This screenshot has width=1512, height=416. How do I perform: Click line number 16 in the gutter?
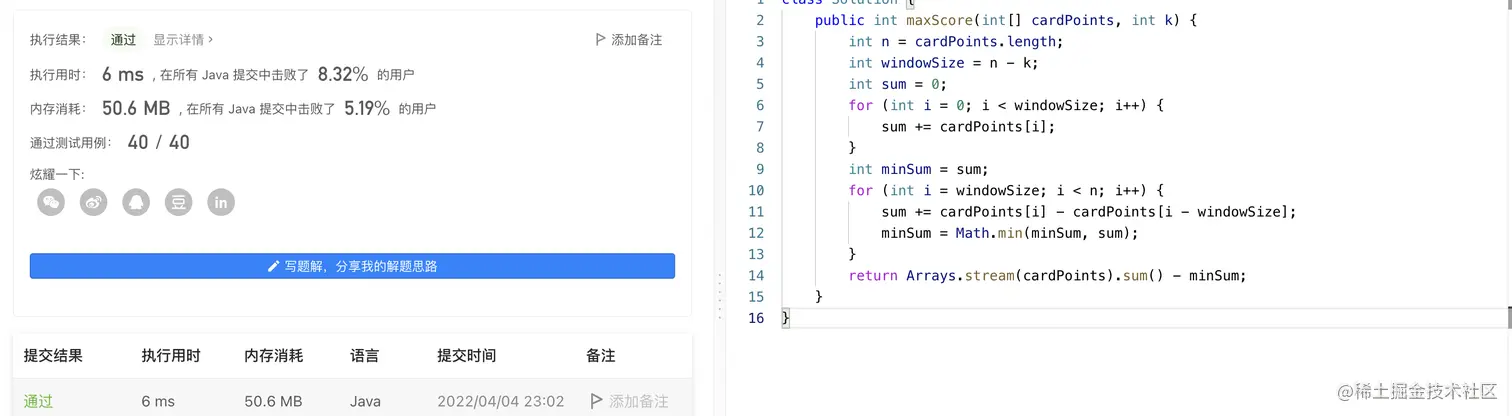(756, 317)
